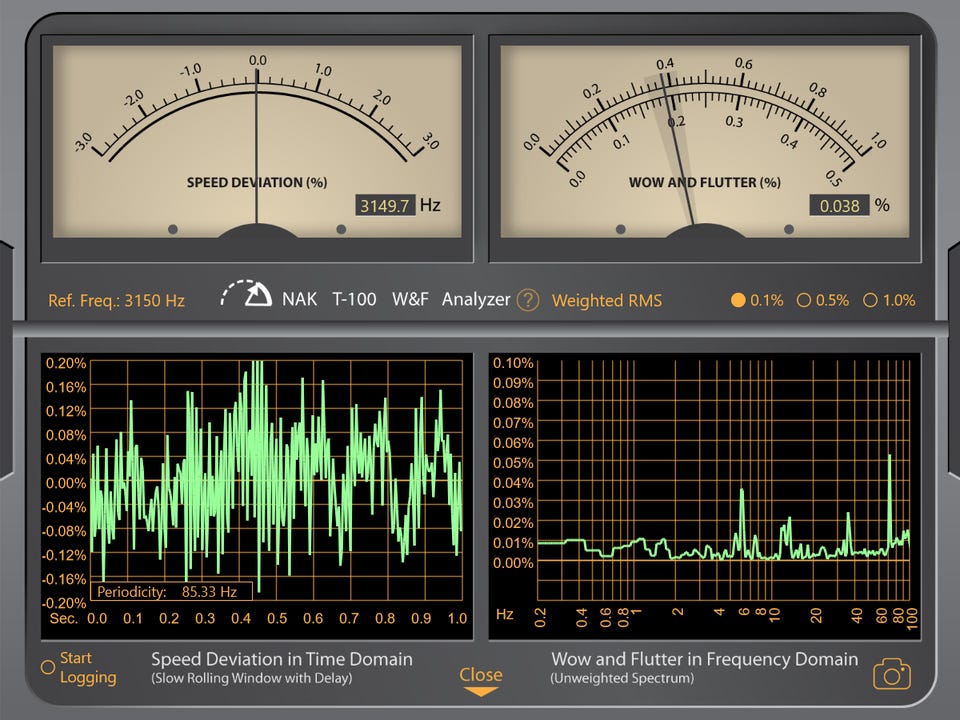Collapse panel using arrow below Close
Image resolution: width=960 pixels, height=720 pixels.
[x=481, y=692]
